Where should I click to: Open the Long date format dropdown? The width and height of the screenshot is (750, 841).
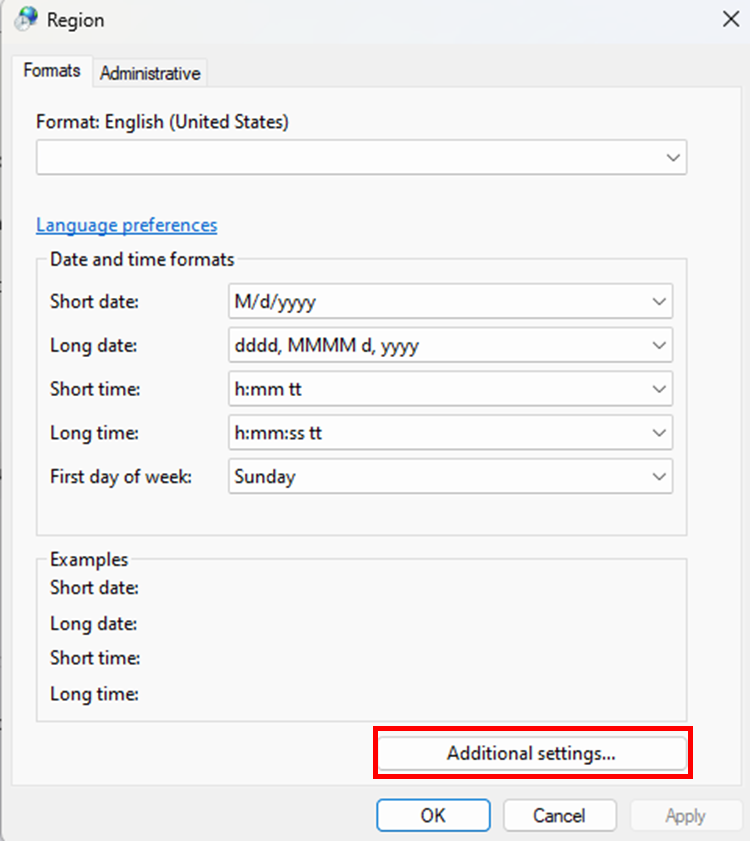[x=450, y=345]
